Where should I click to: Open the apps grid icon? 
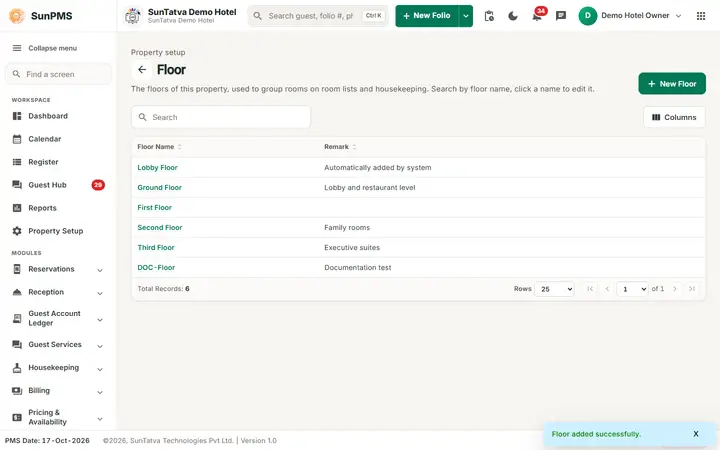click(x=701, y=16)
